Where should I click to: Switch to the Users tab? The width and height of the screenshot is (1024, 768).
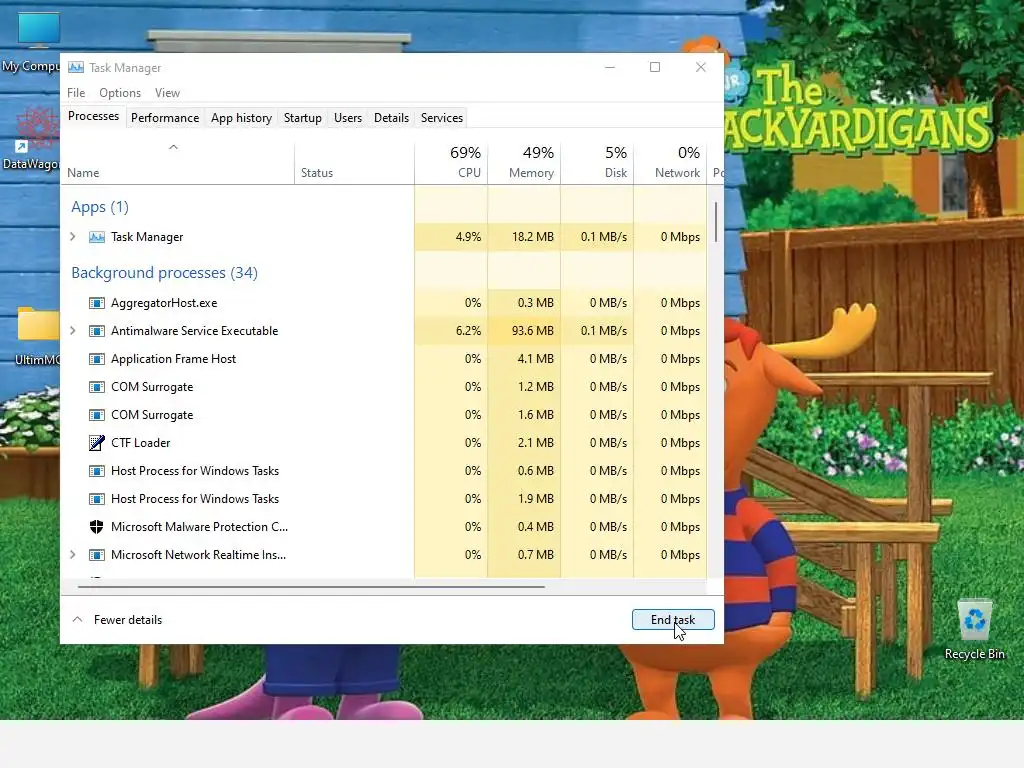347,118
